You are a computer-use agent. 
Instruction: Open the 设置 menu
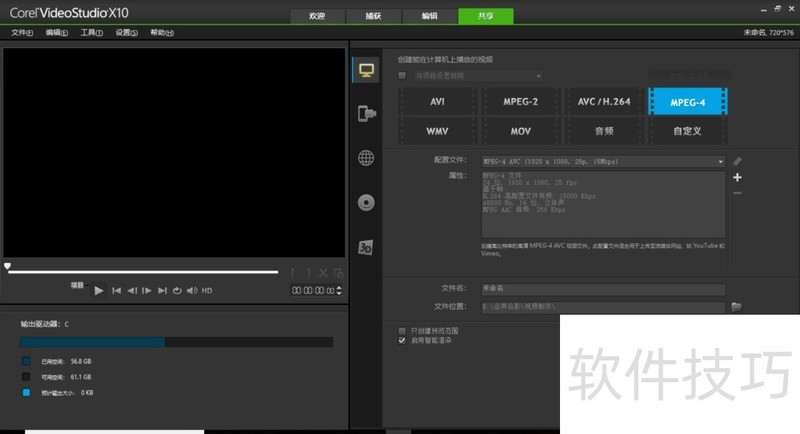click(x=126, y=33)
